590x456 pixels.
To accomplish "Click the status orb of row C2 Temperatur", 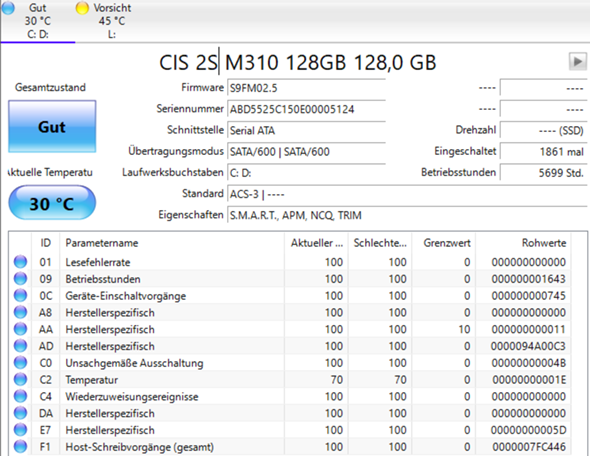I will click(20, 380).
